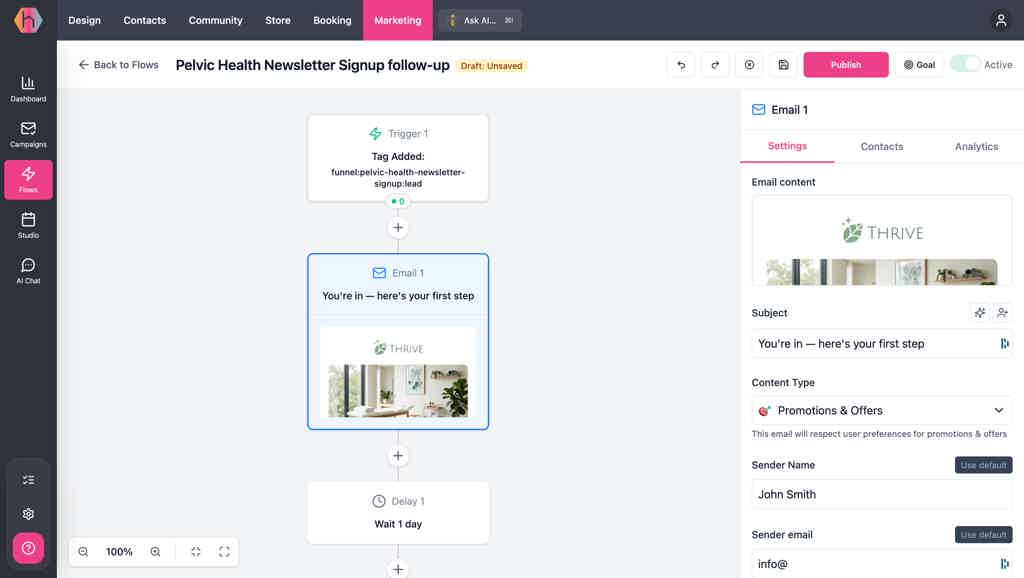Open settings gear in sidebar
This screenshot has width=1024, height=578.
tap(28, 514)
